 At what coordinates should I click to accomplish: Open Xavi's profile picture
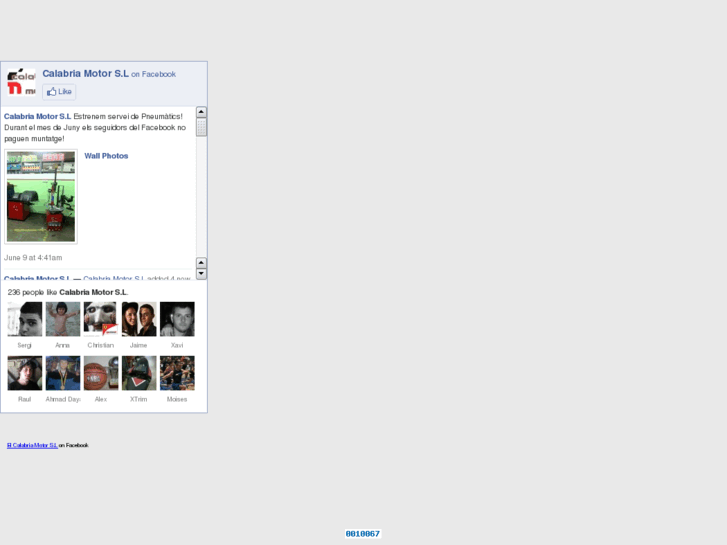[x=177, y=319]
